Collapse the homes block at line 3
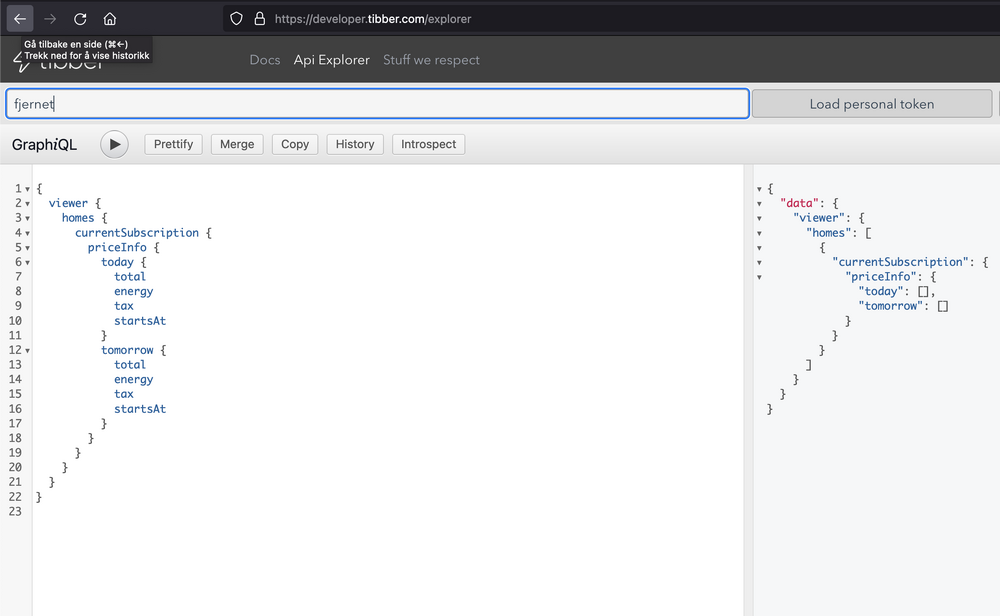This screenshot has height=616, width=1000. pos(27,218)
